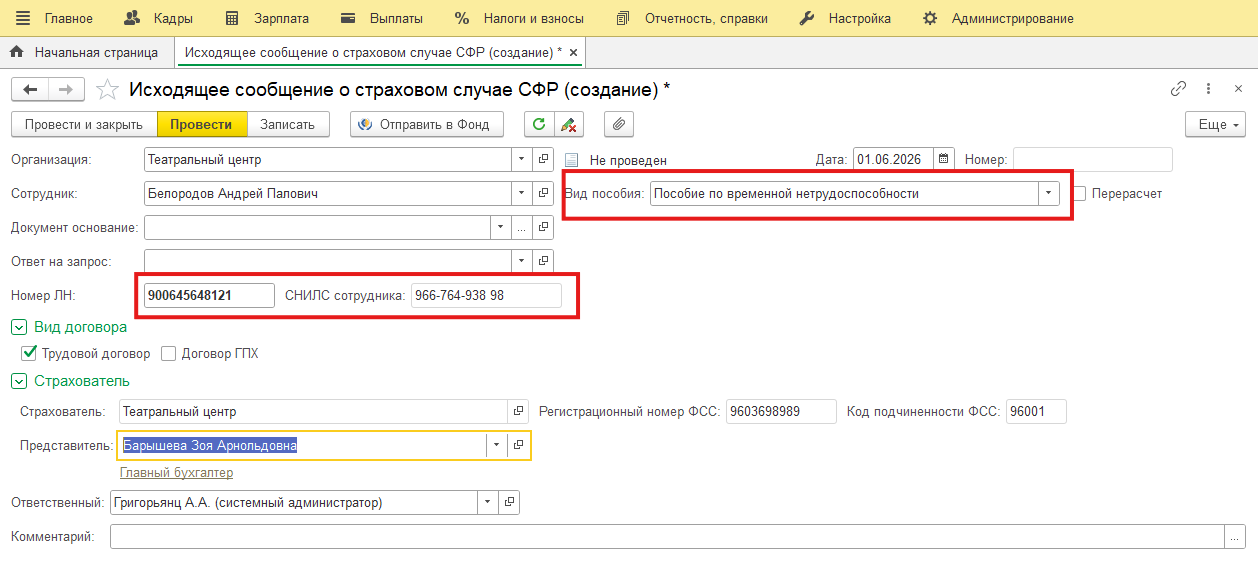Image resolution: width=1258 pixels, height=569 pixels.
Task: Click the Дата input field
Action: (892, 159)
